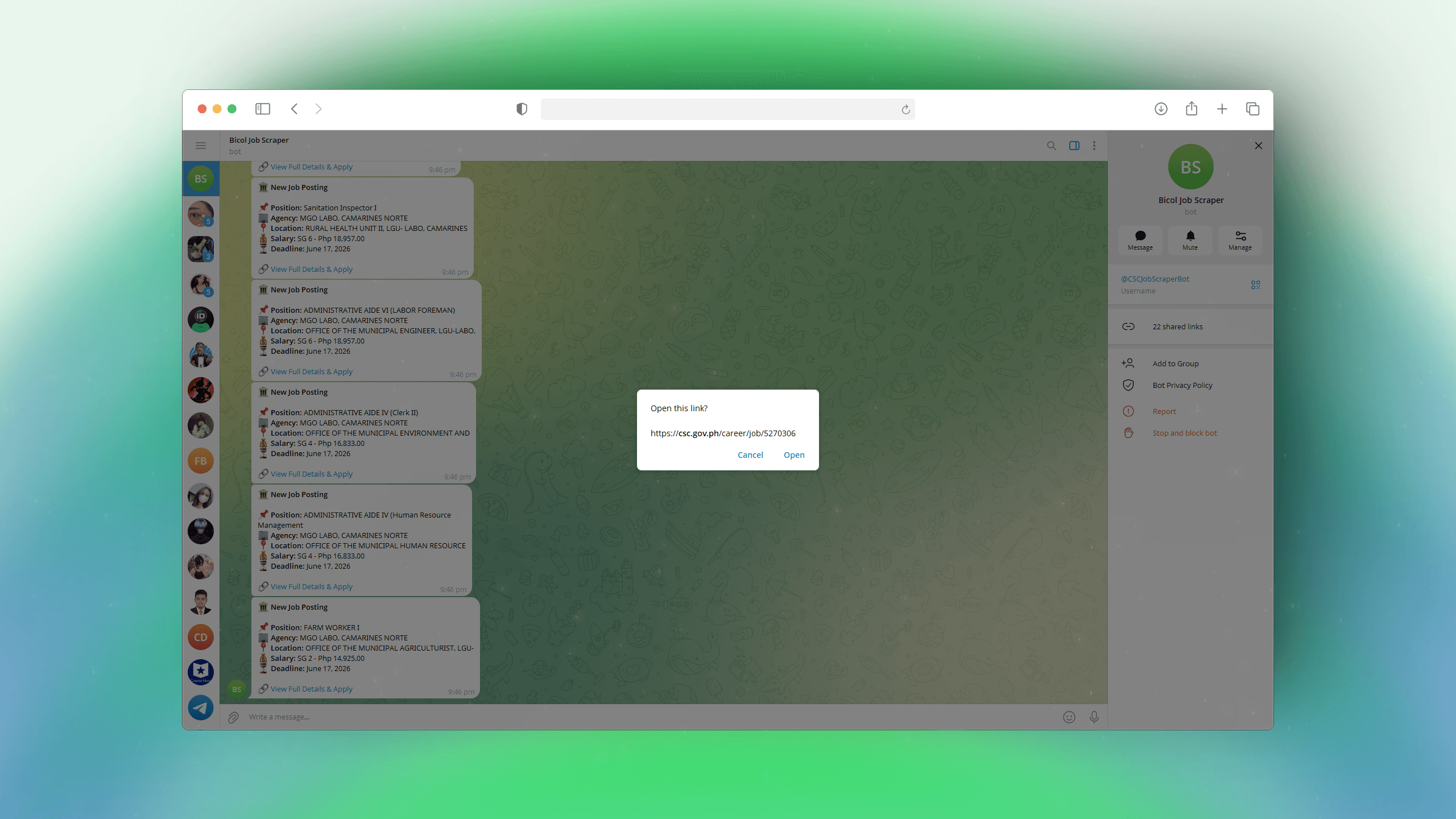The height and width of the screenshot is (819, 1456).
Task: Click the chain icon beside shared links
Action: pos(1128,326)
